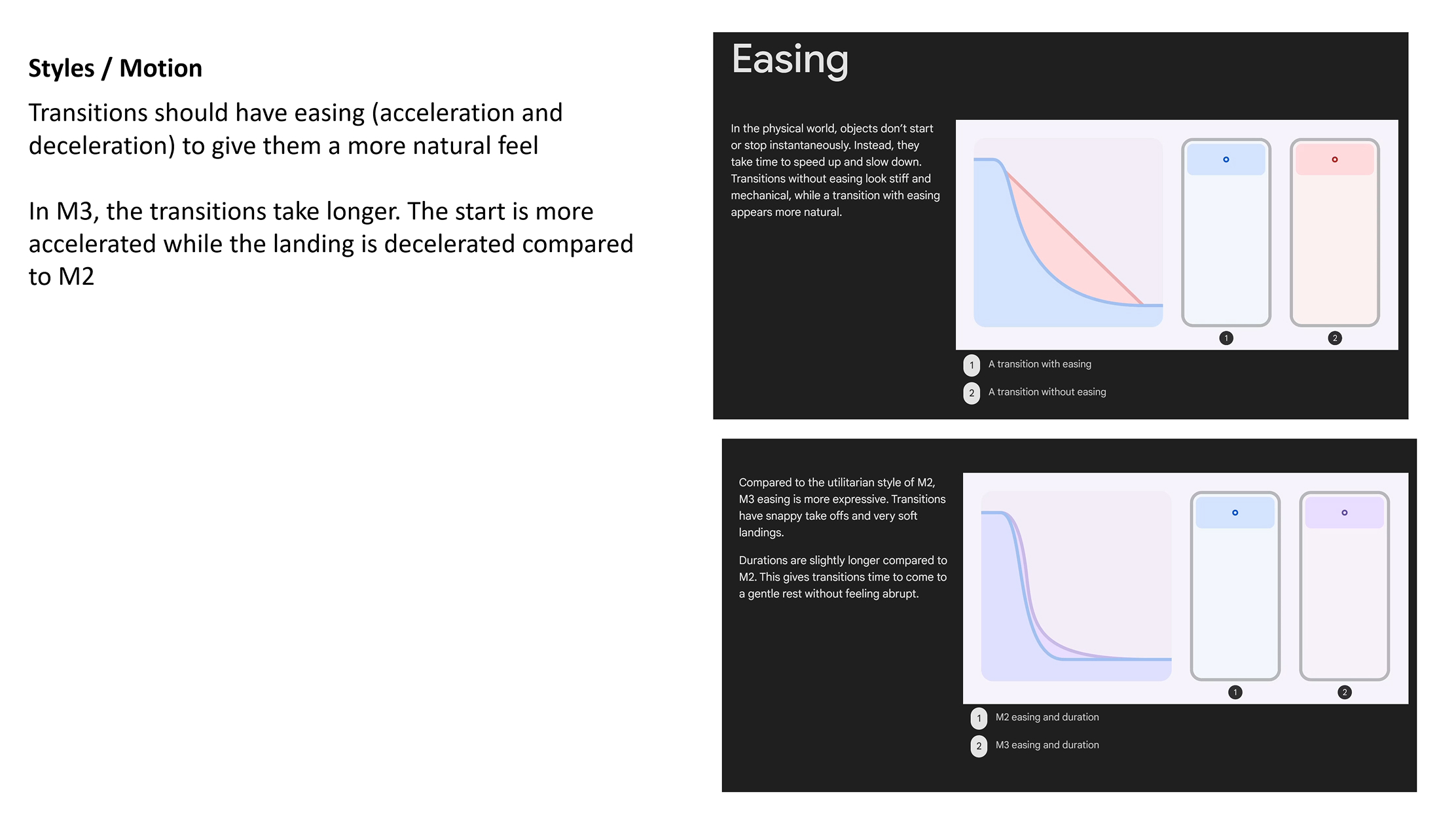Click the purple M2 versus M3 curve graph
This screenshot has width=1456, height=819.
tap(1076, 586)
